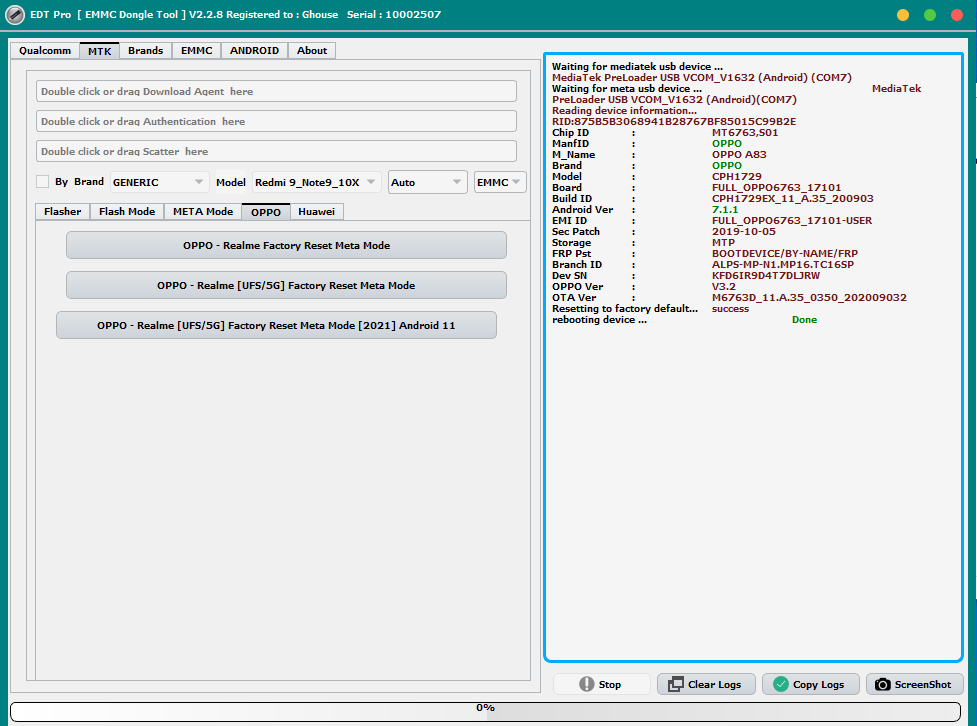Click the Download Agent file field
Screen dimensions: 977x726
pos(276,91)
